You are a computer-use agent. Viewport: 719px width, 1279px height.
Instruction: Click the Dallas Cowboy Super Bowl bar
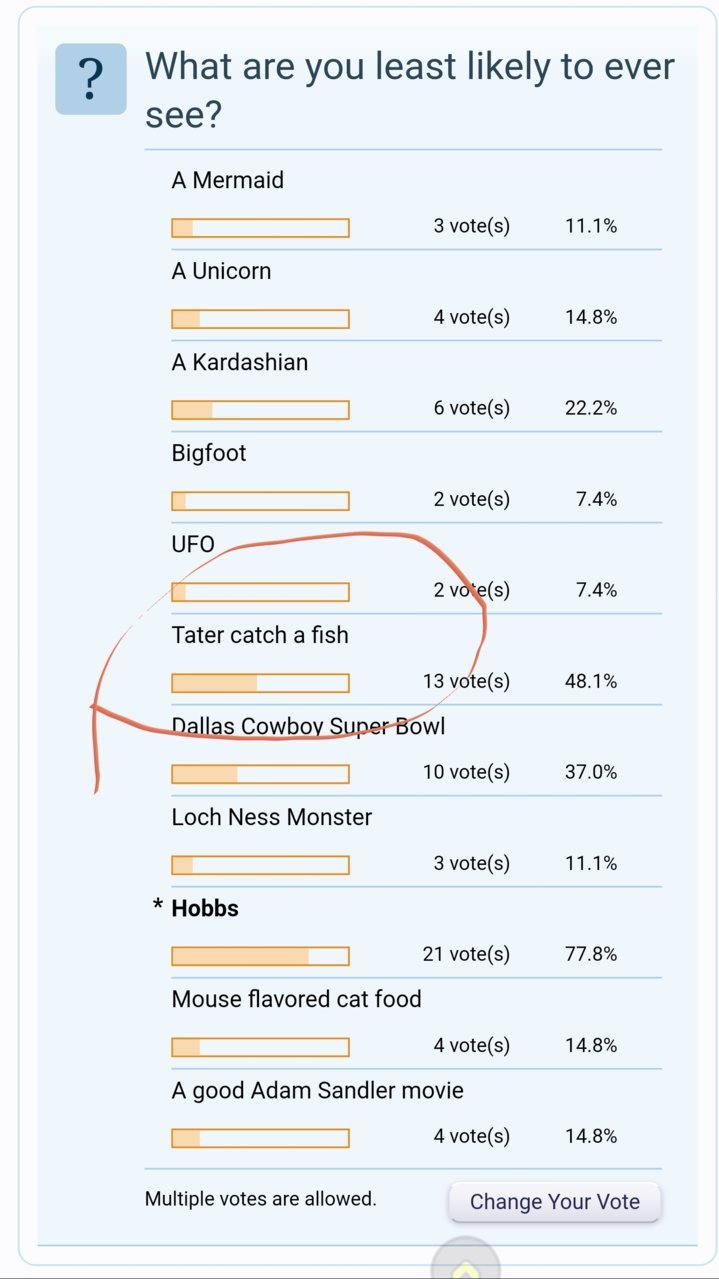[260, 774]
